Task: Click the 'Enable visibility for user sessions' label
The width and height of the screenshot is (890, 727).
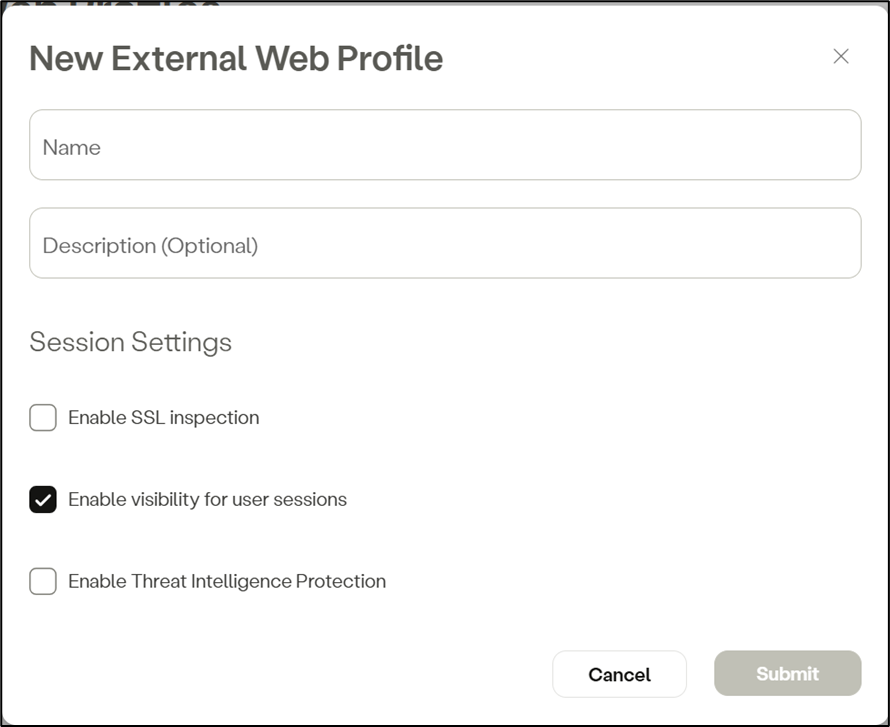Action: (x=207, y=499)
